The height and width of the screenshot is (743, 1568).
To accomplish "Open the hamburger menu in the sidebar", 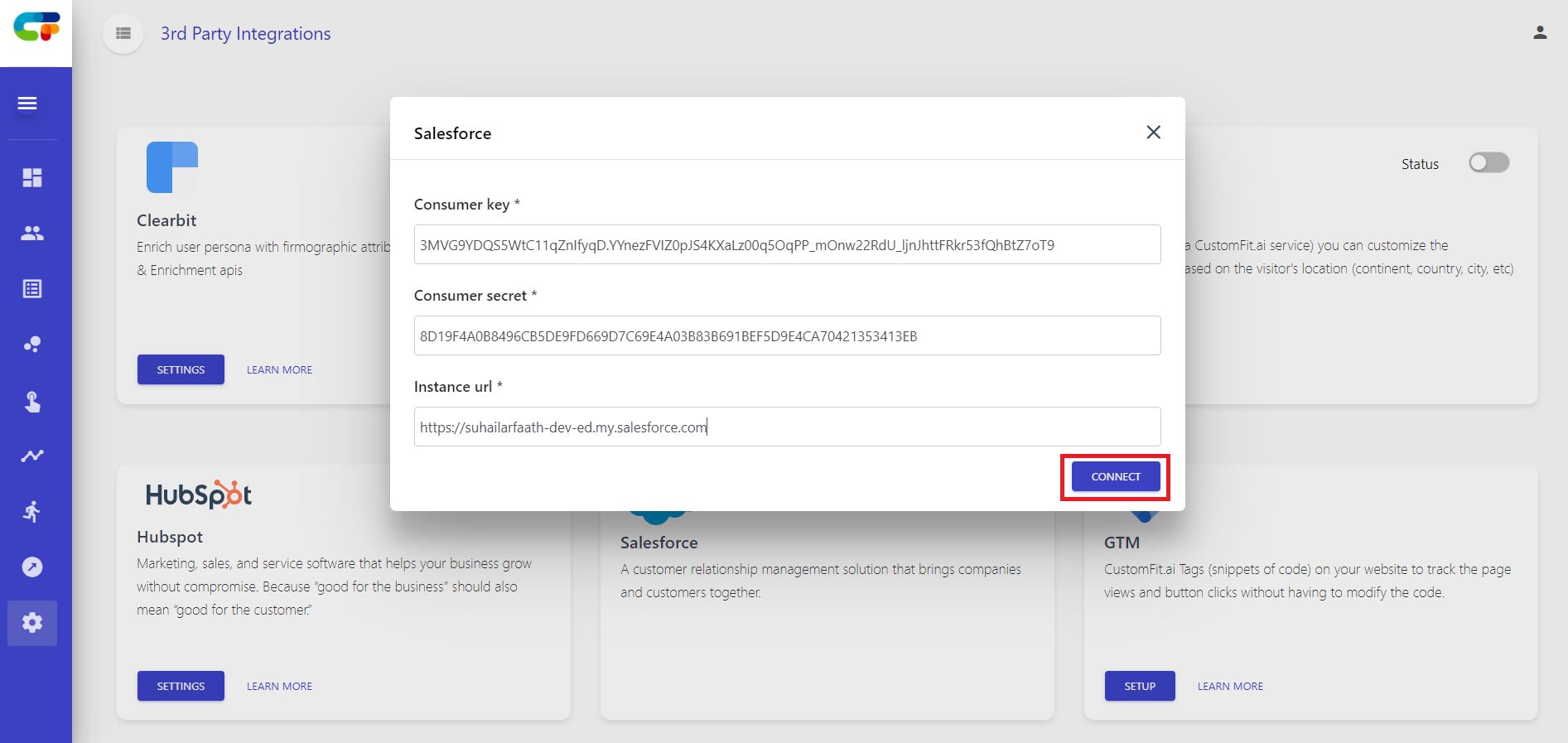I will tap(27, 104).
